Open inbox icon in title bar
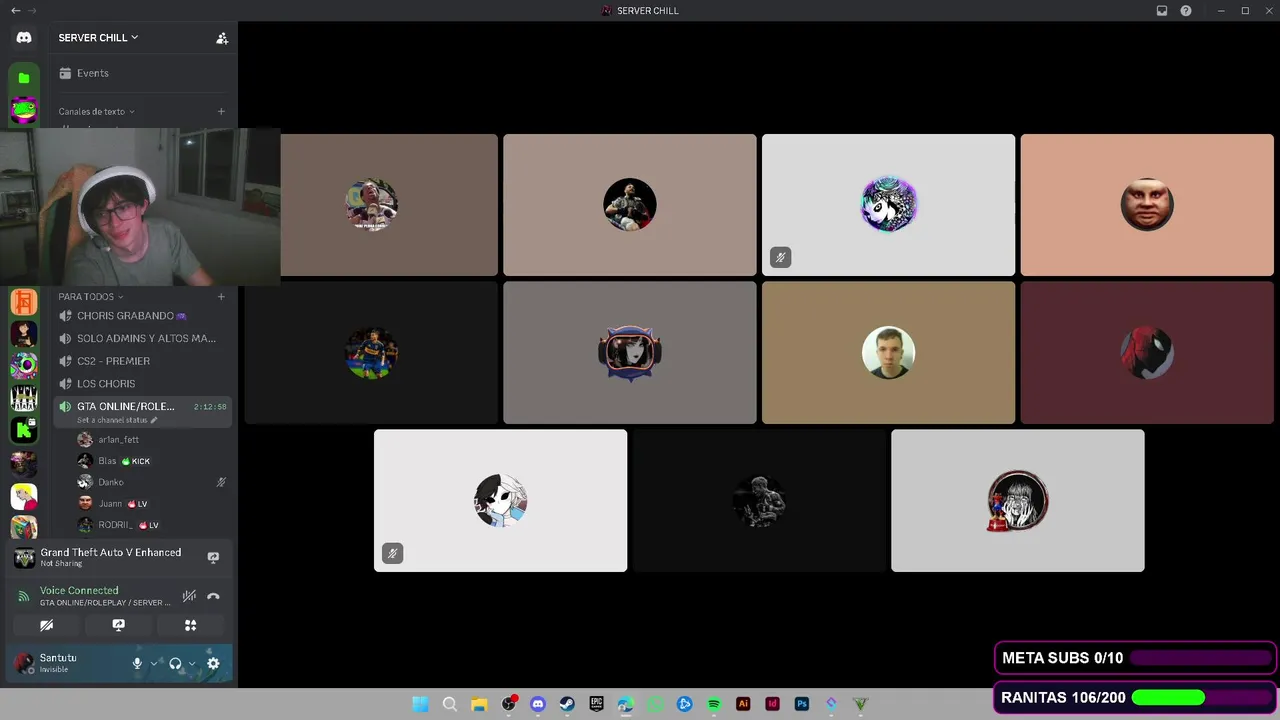 click(1162, 11)
